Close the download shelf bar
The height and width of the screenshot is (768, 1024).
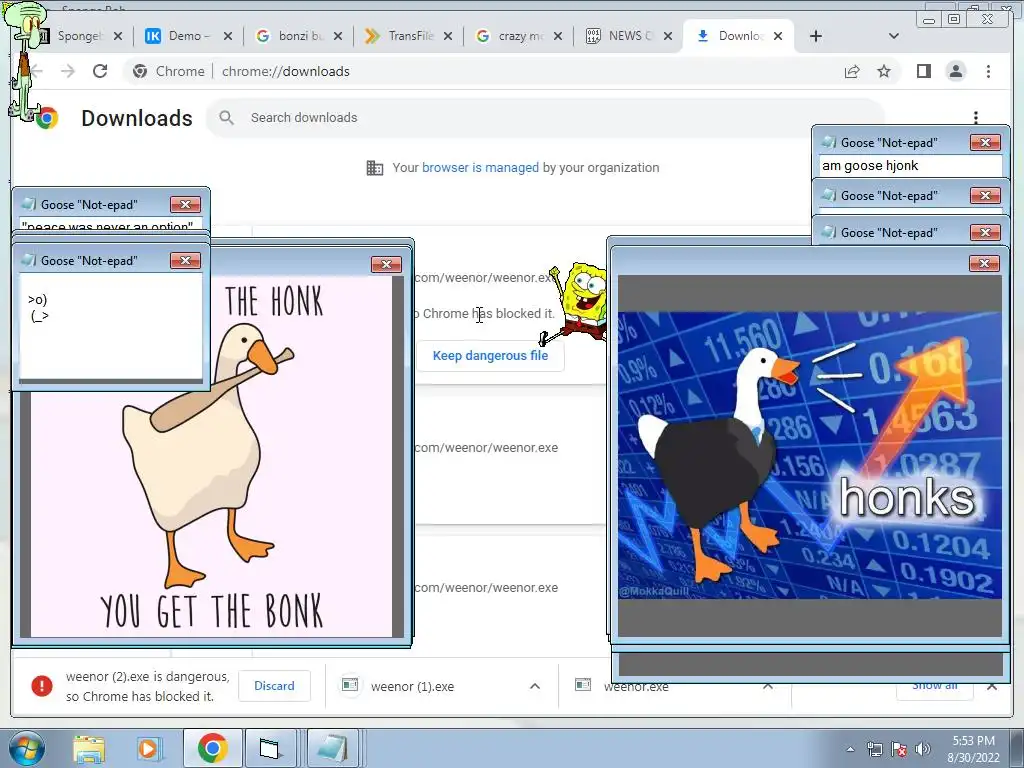[x=992, y=686]
